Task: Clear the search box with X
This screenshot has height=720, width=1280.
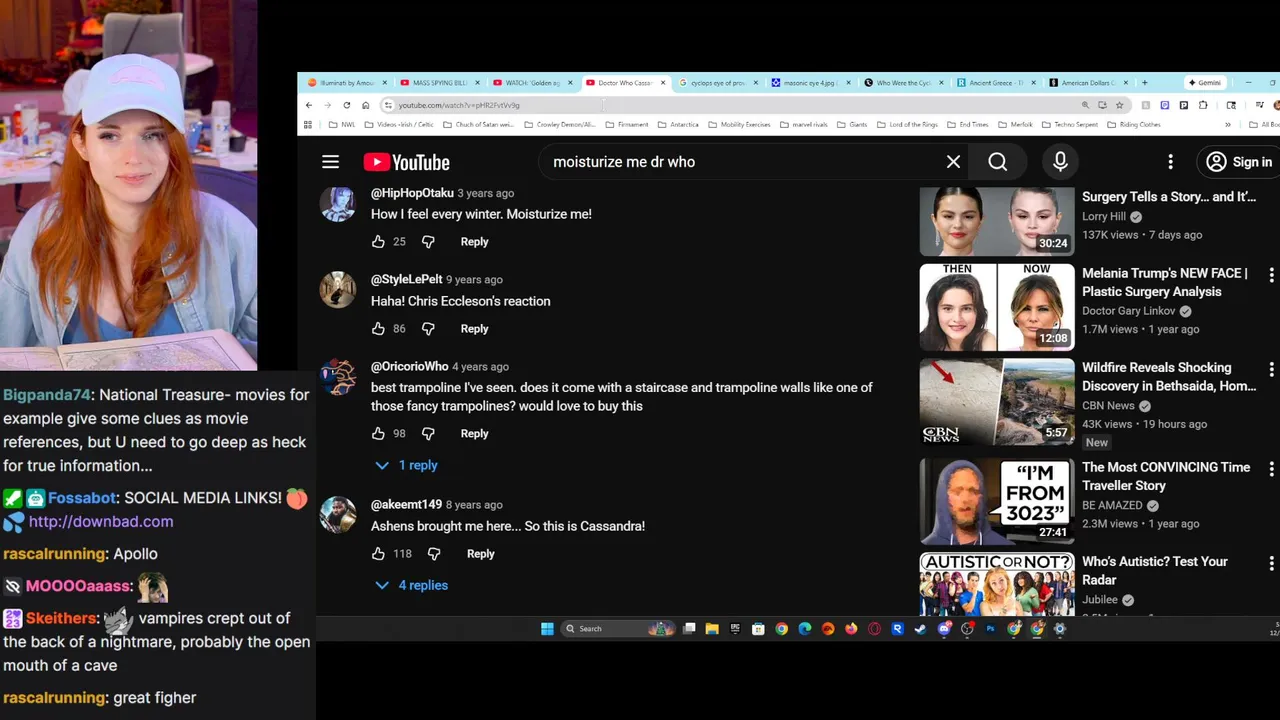Action: click(953, 162)
